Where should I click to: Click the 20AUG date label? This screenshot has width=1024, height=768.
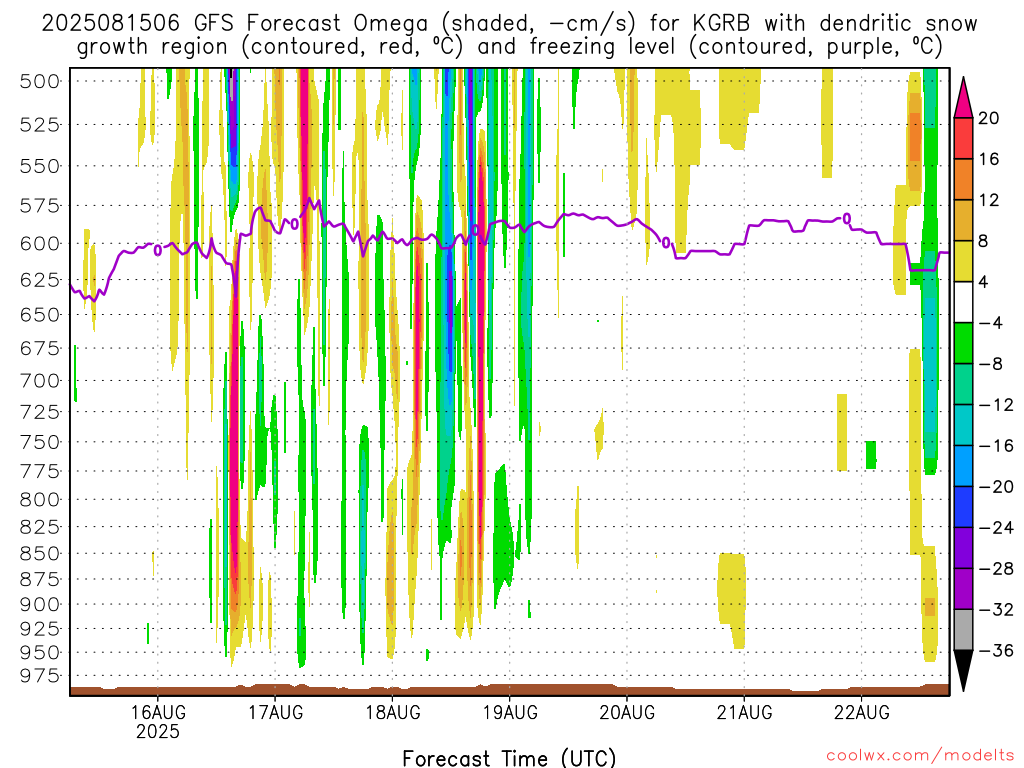[x=627, y=712]
